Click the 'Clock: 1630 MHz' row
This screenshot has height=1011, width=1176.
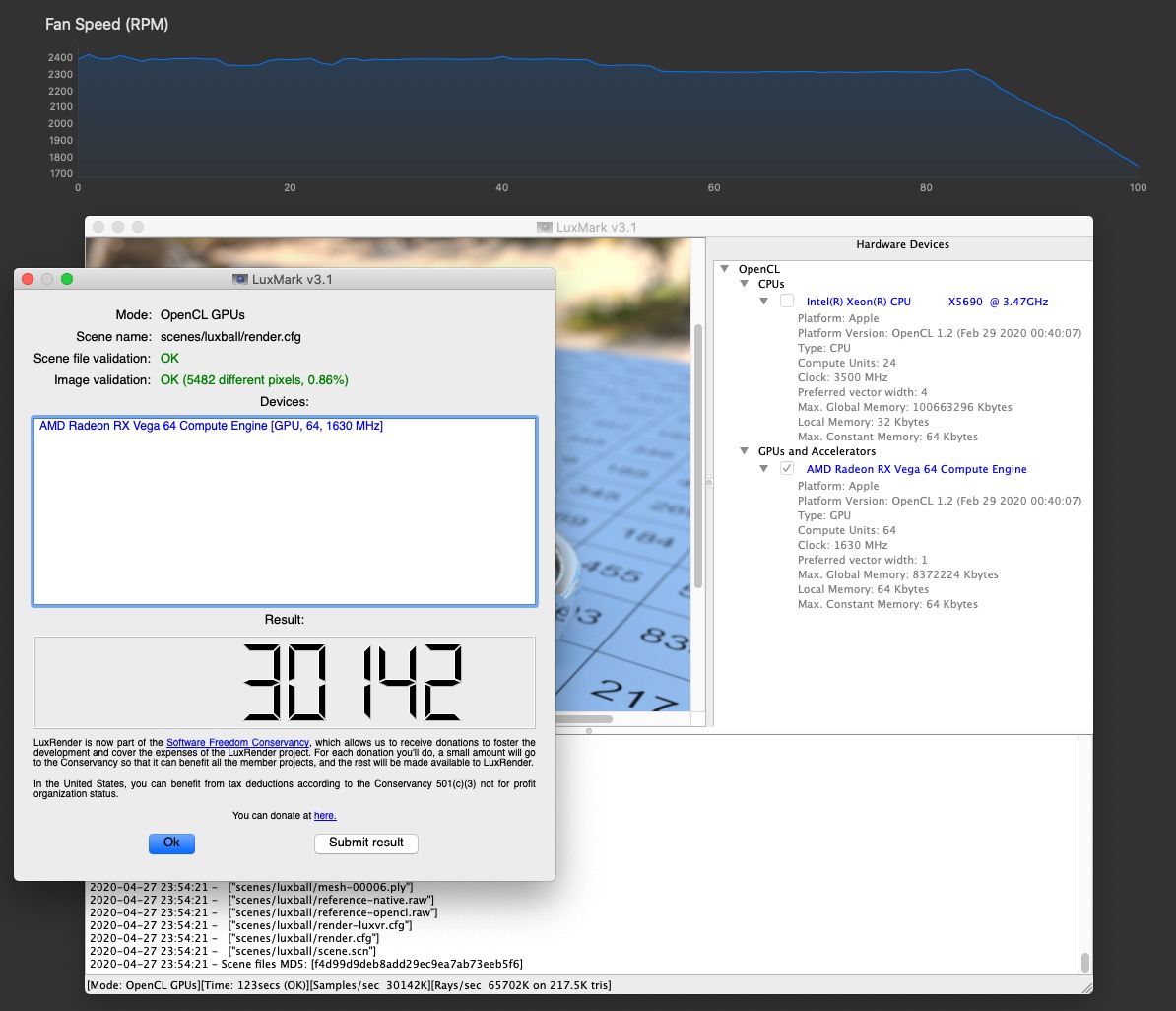click(x=842, y=545)
